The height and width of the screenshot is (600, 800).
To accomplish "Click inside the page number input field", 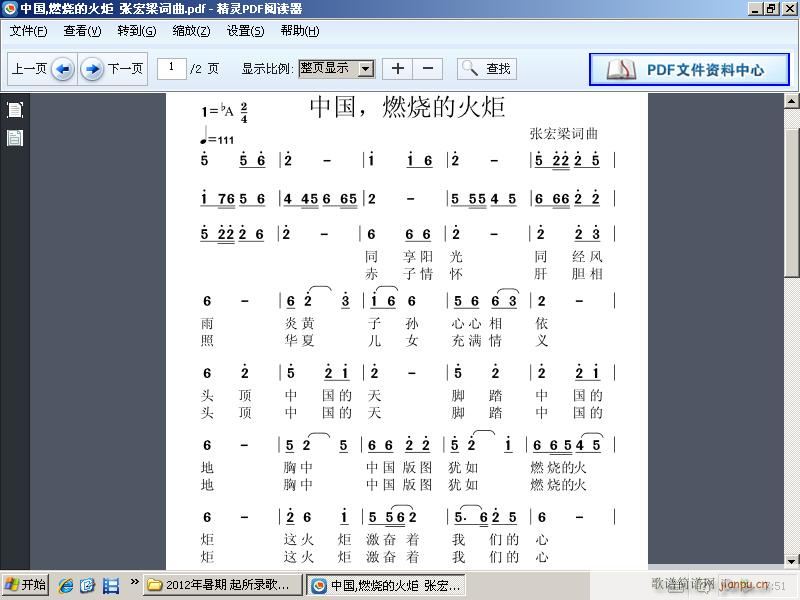I will [x=170, y=68].
